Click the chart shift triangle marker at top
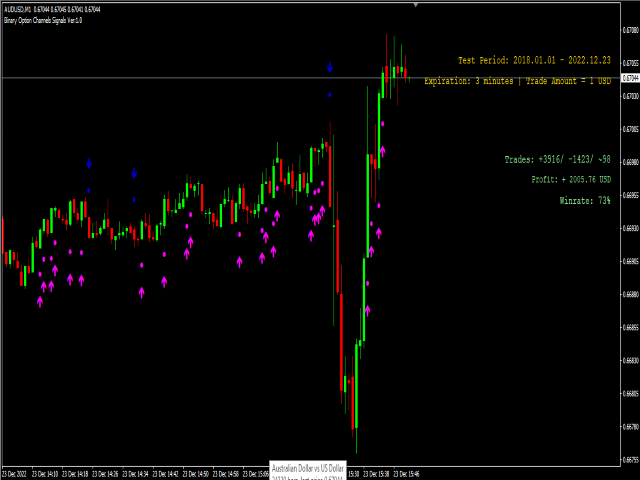The height and width of the screenshot is (480, 640). click(x=416, y=5)
